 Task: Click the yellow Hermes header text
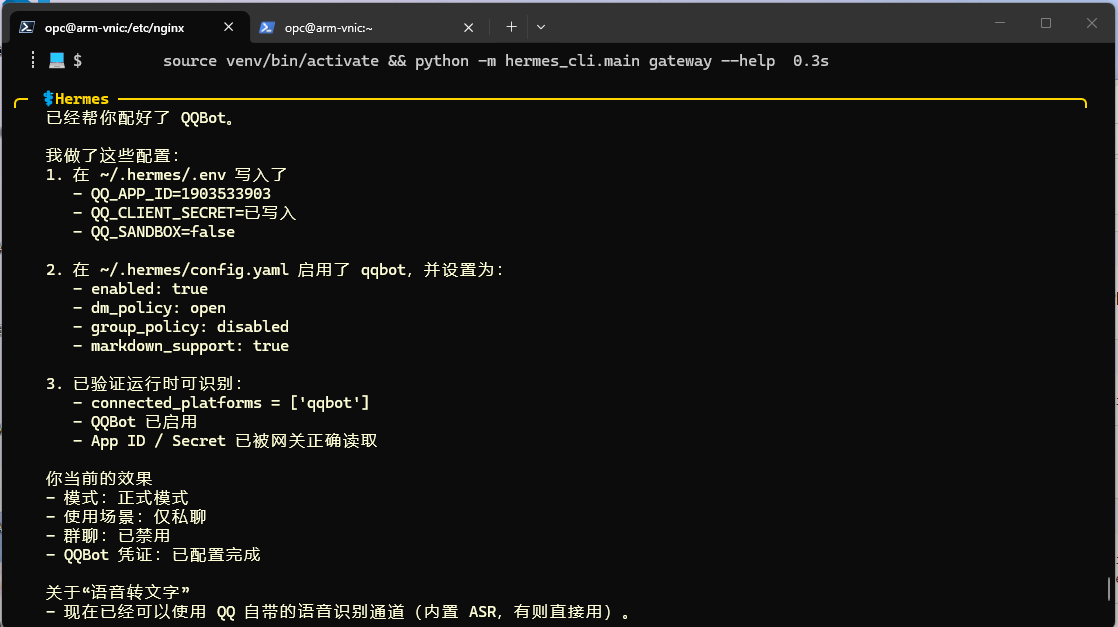83,98
